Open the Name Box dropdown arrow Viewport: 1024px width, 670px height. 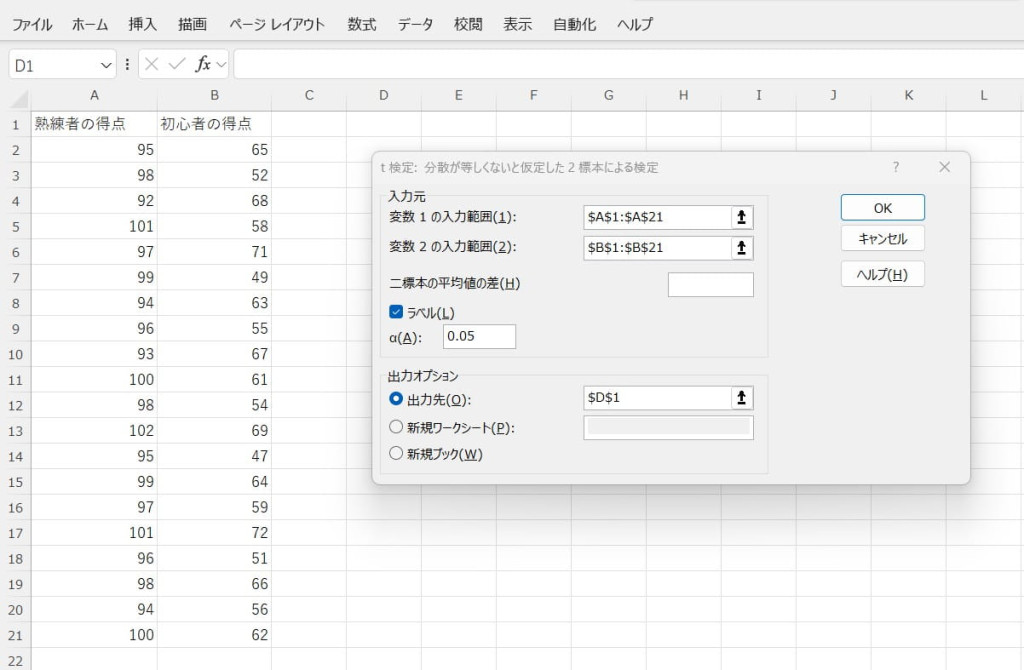(x=106, y=65)
